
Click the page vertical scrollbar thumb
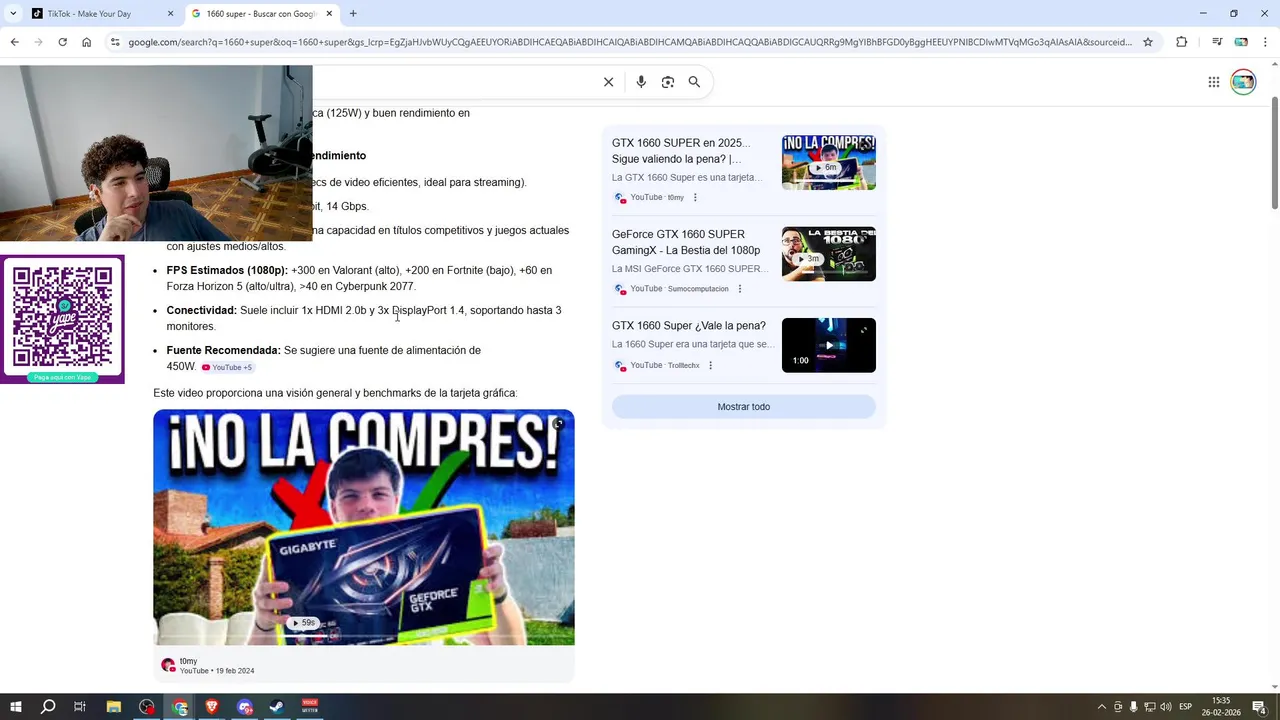click(1274, 153)
